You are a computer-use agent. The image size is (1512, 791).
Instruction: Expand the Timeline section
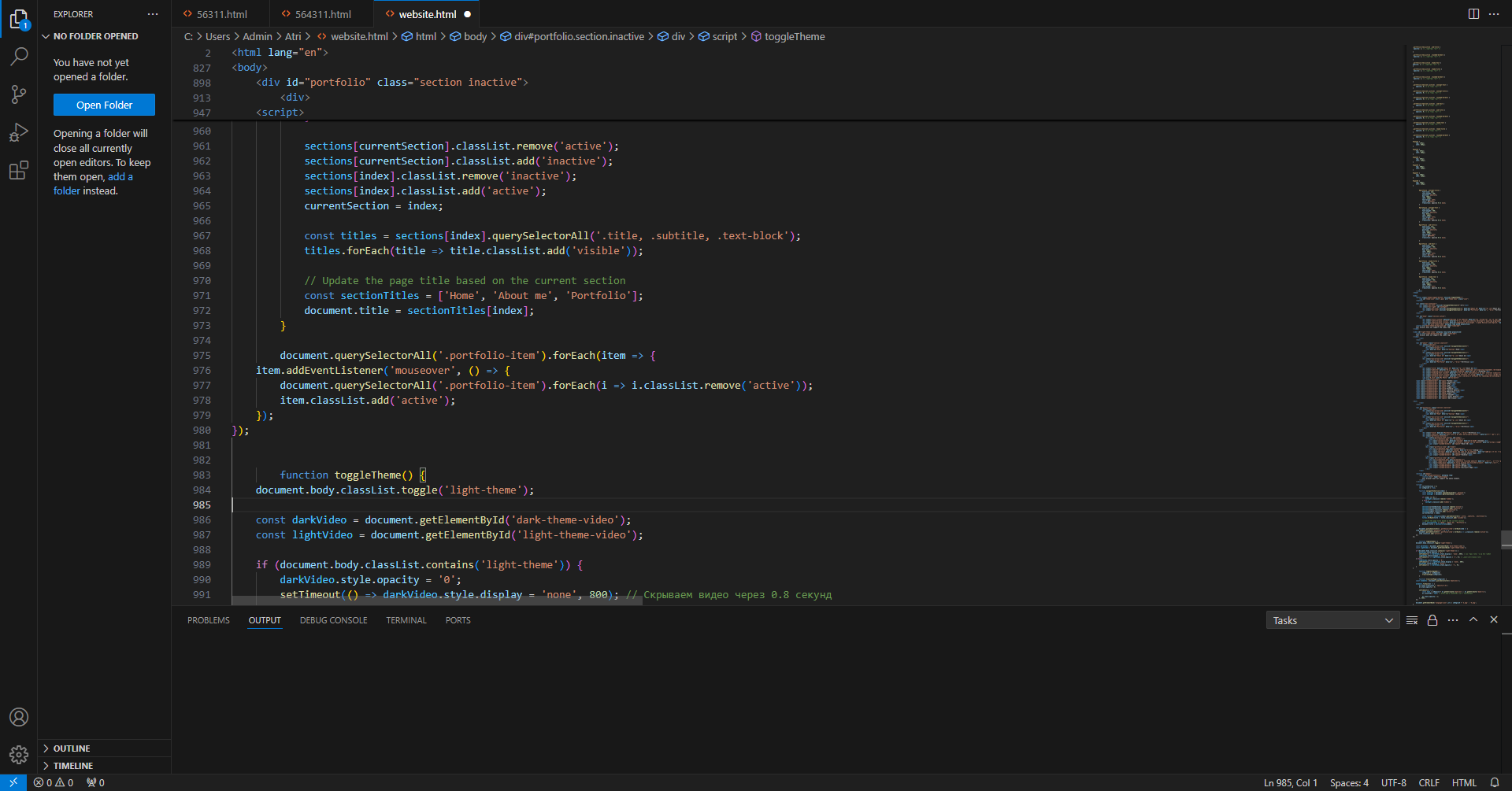pyautogui.click(x=104, y=766)
